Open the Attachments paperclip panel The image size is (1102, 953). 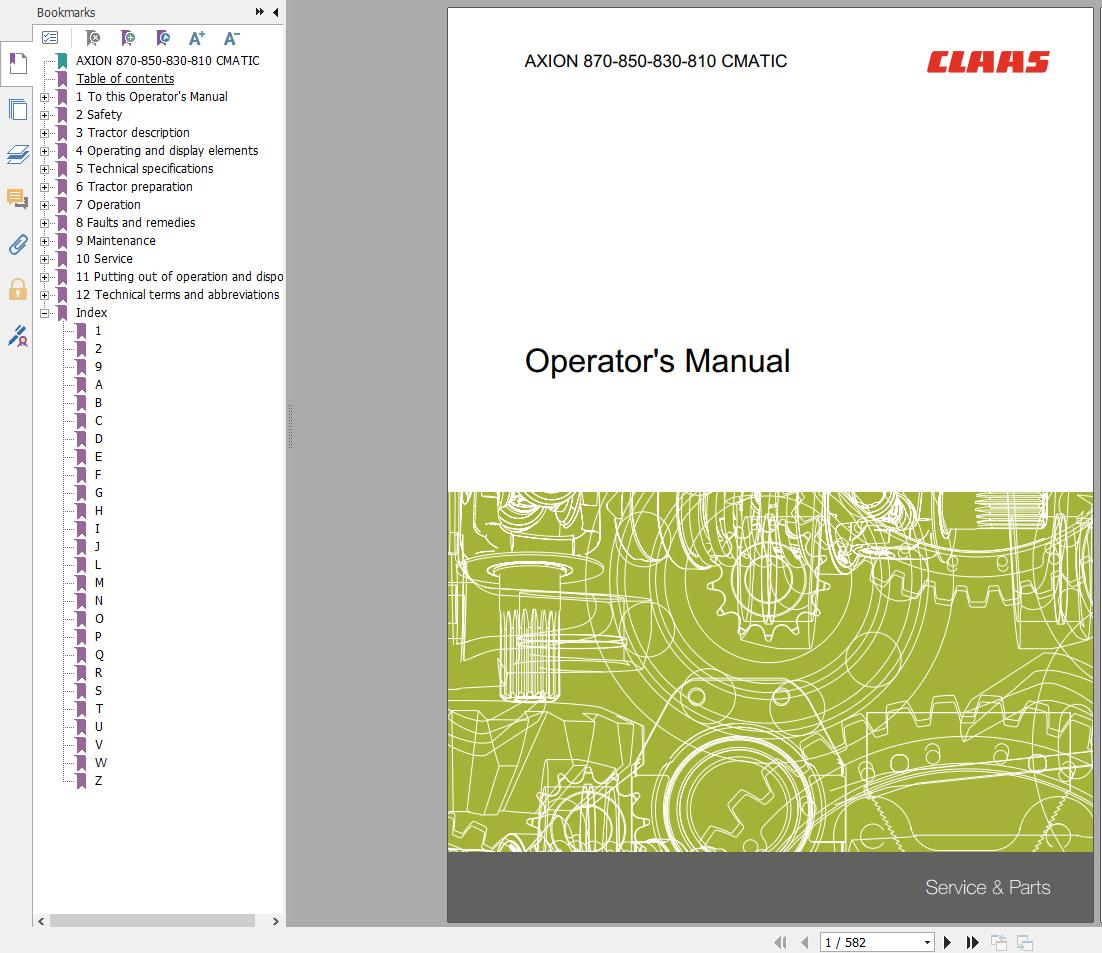(x=17, y=245)
